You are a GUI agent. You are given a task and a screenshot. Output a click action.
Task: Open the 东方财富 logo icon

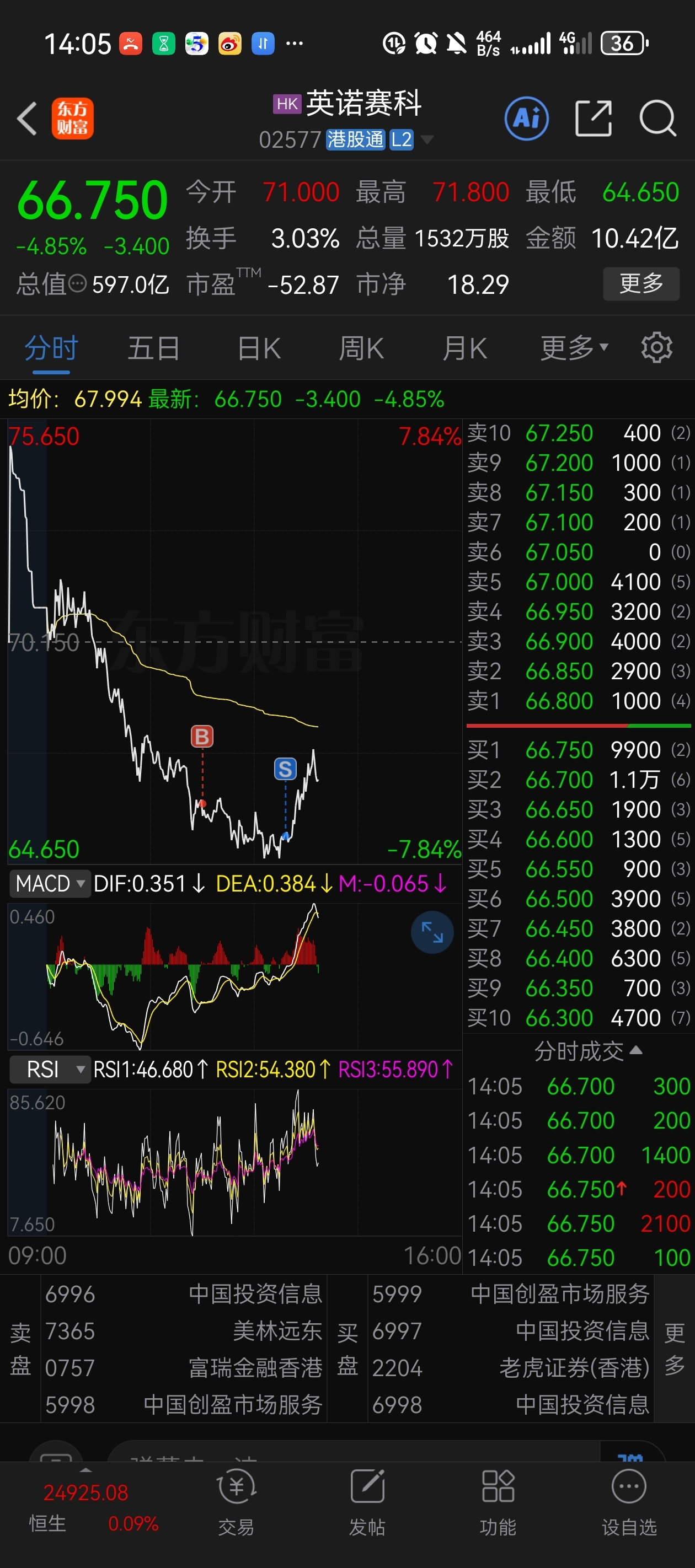click(72, 119)
